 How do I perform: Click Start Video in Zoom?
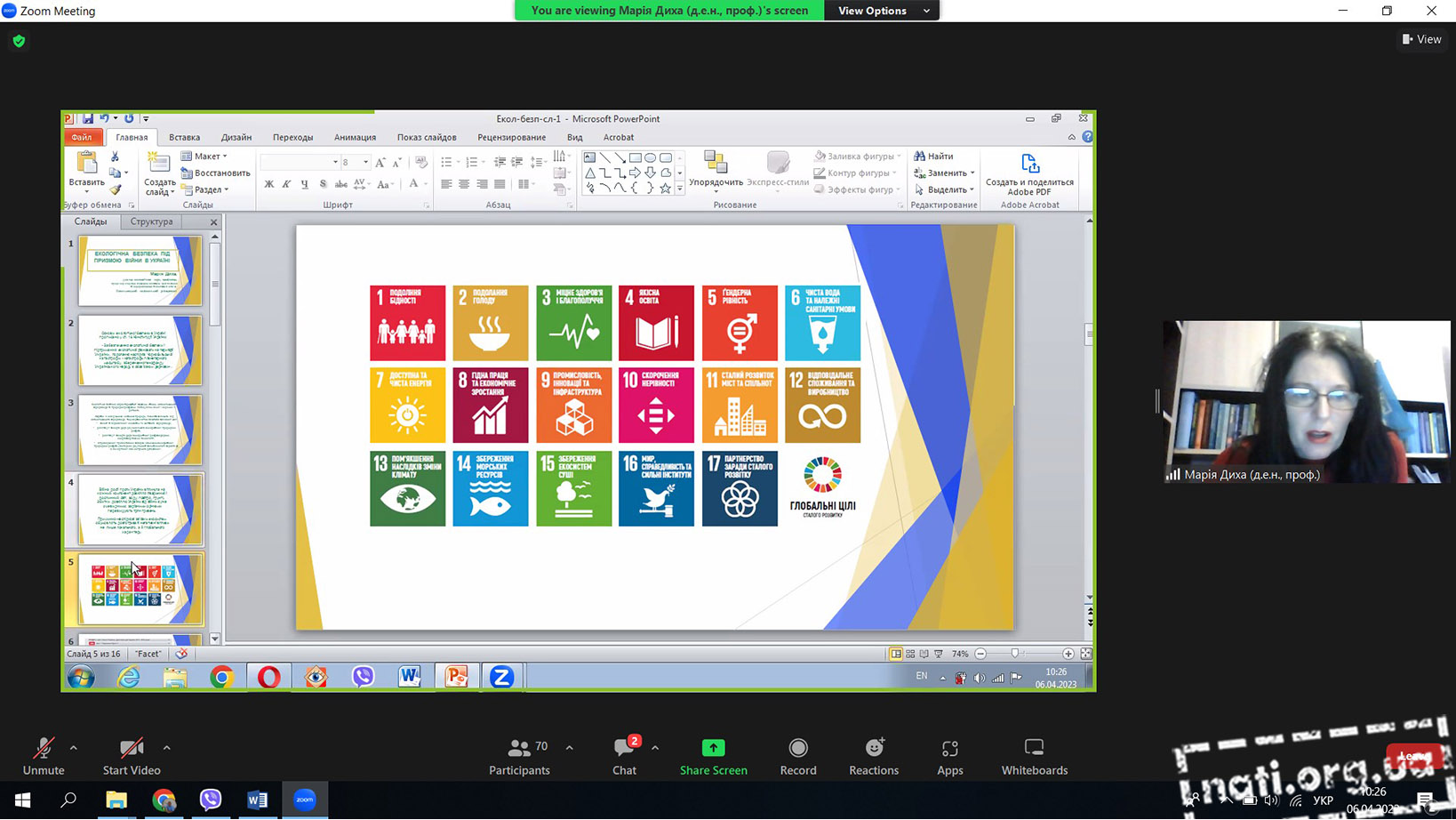[132, 756]
